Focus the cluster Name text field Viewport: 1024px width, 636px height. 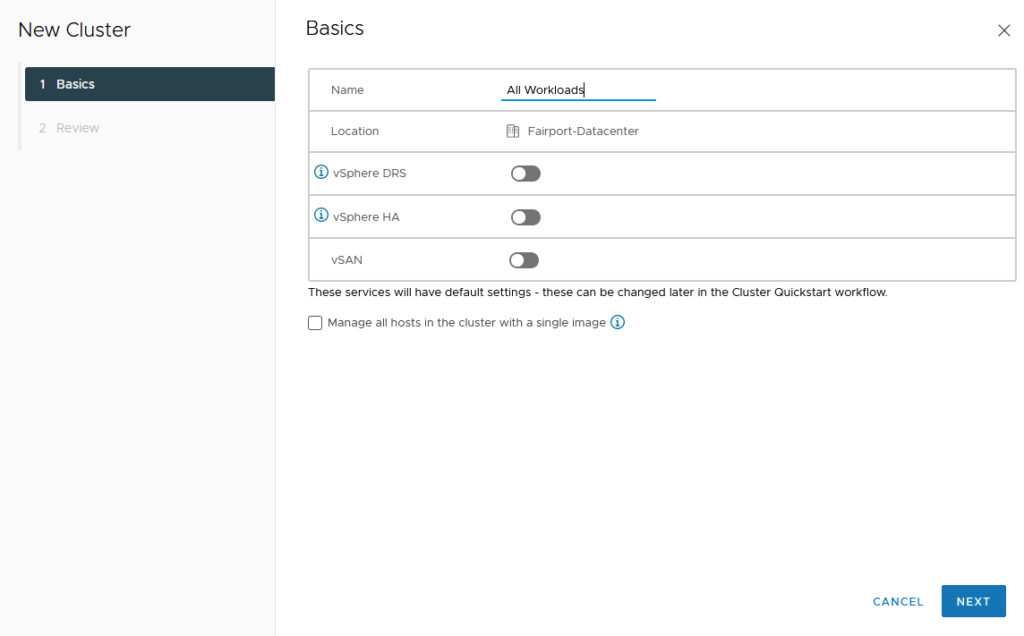tap(578, 90)
